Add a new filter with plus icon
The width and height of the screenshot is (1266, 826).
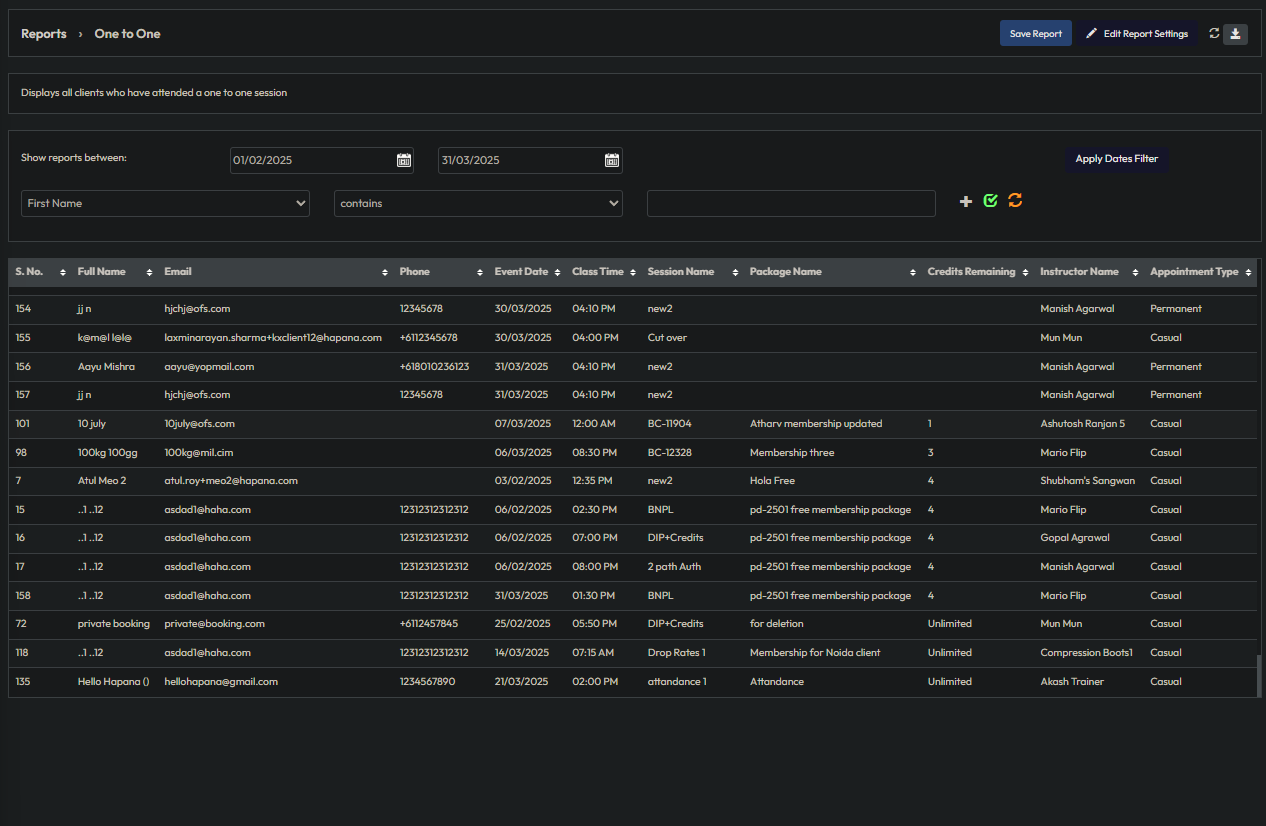coord(965,202)
